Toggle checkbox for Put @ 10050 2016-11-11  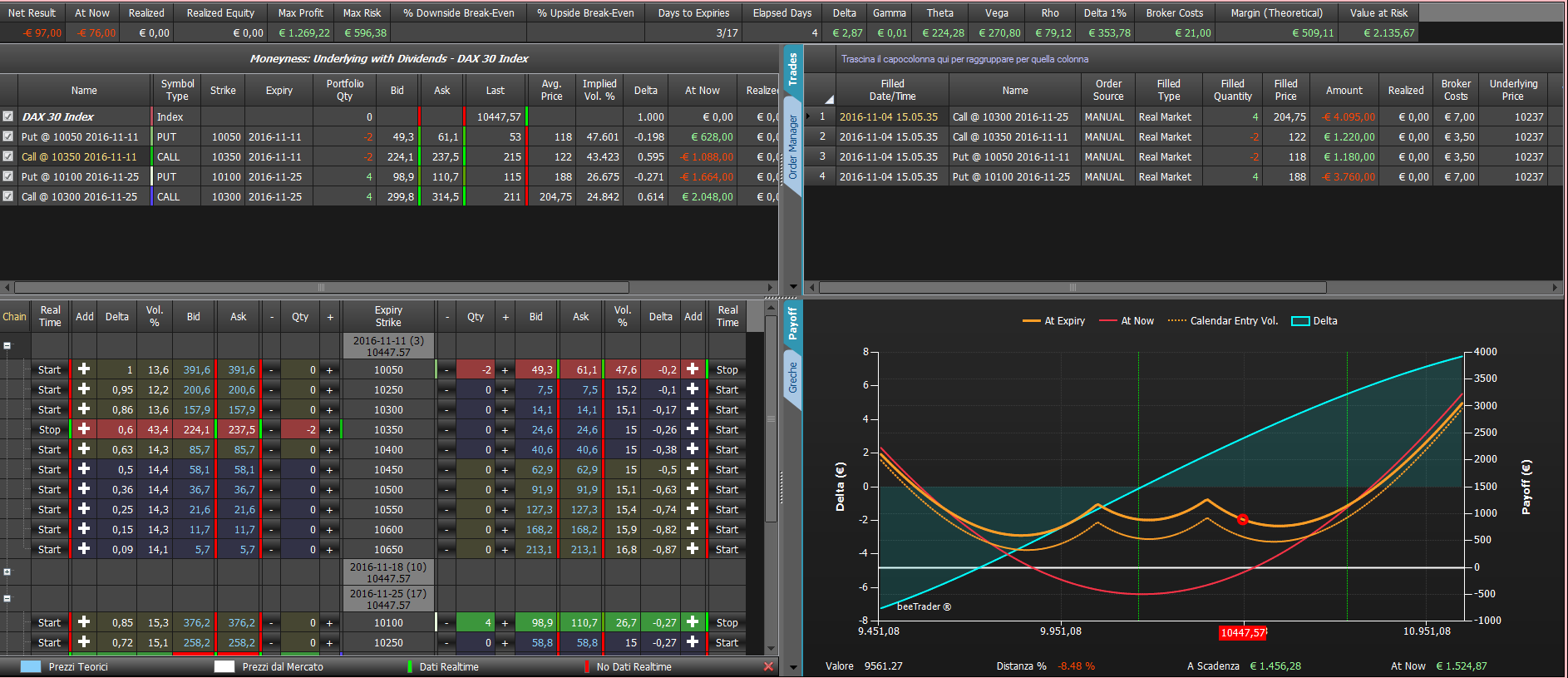[x=8, y=136]
